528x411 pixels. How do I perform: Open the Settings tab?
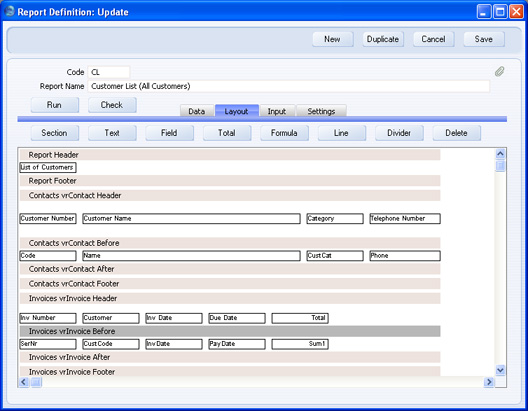[321, 111]
